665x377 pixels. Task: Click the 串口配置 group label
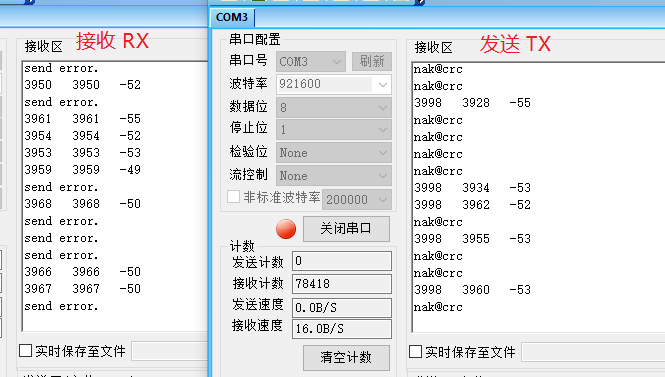[254, 39]
